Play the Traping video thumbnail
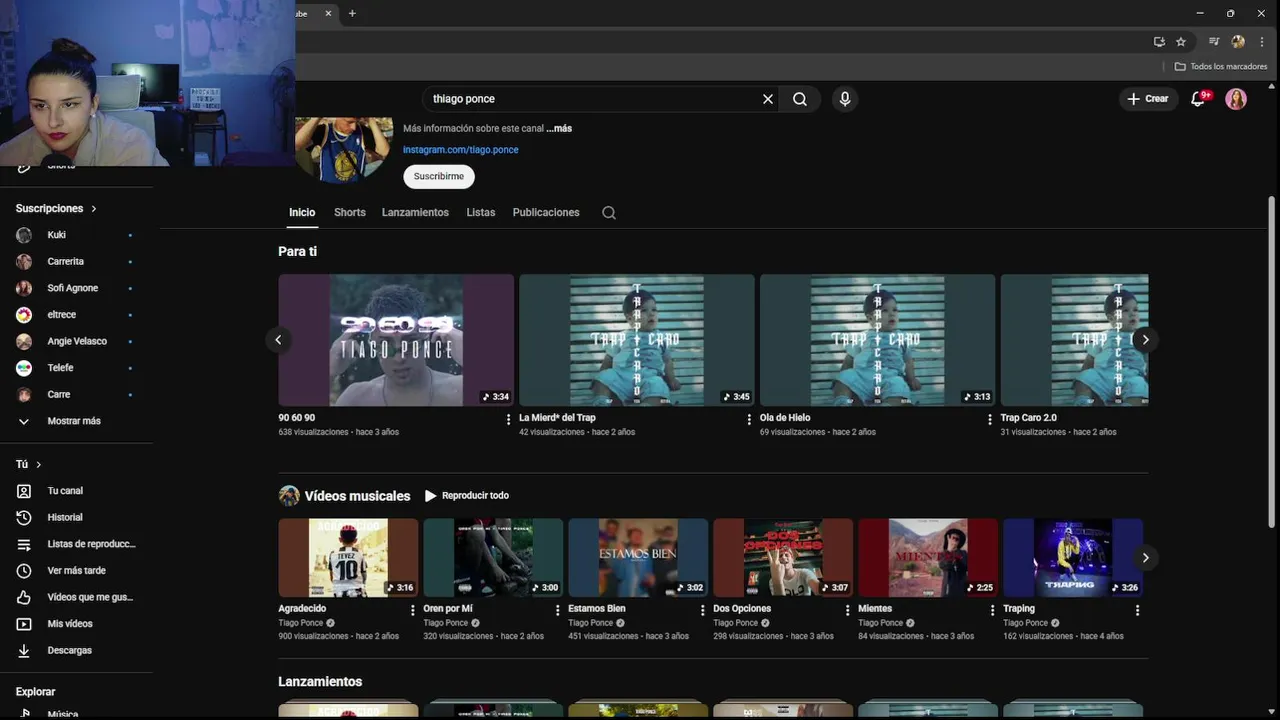 point(1073,557)
